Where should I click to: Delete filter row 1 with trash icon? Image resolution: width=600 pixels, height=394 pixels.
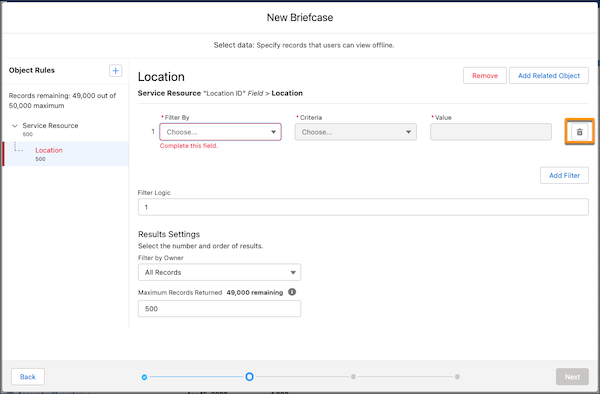tap(579, 132)
